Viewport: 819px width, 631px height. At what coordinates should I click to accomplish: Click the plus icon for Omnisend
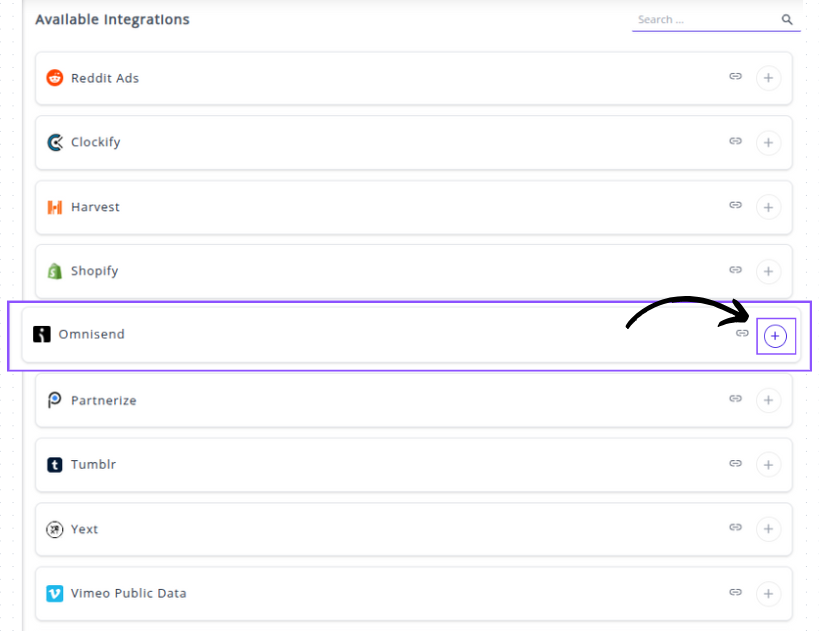[775, 337]
